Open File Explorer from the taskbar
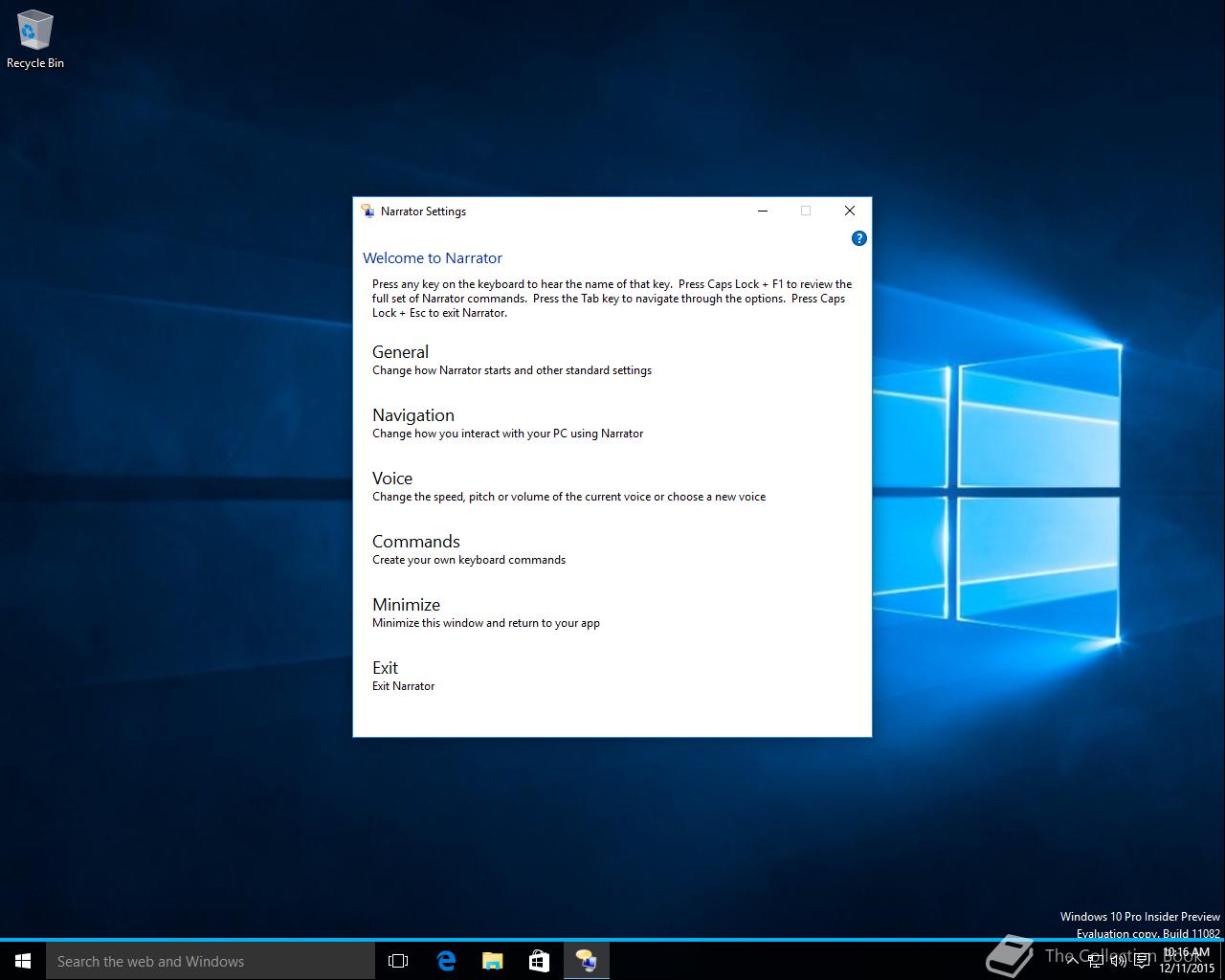 tap(492, 961)
